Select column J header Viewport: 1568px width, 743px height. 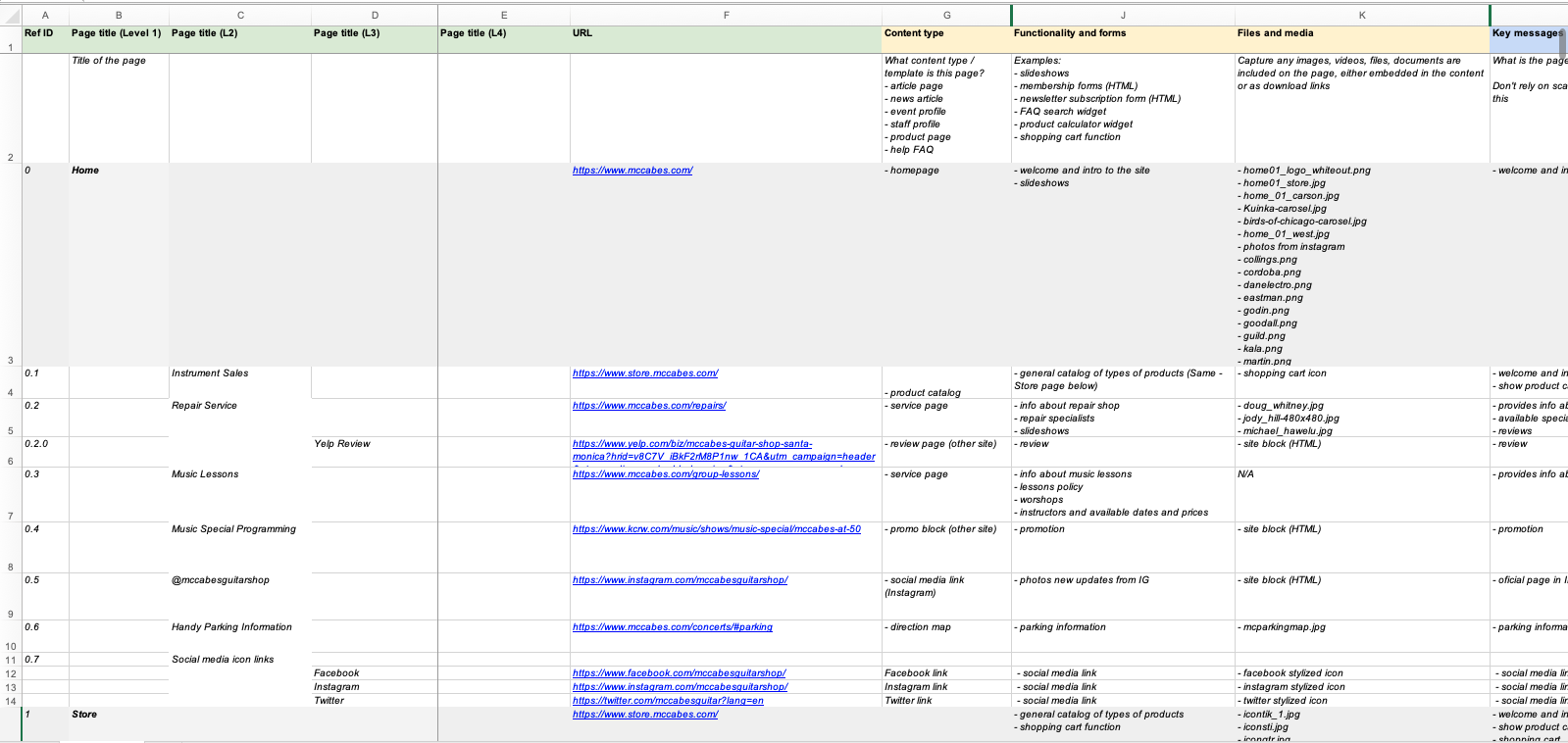click(x=1123, y=16)
